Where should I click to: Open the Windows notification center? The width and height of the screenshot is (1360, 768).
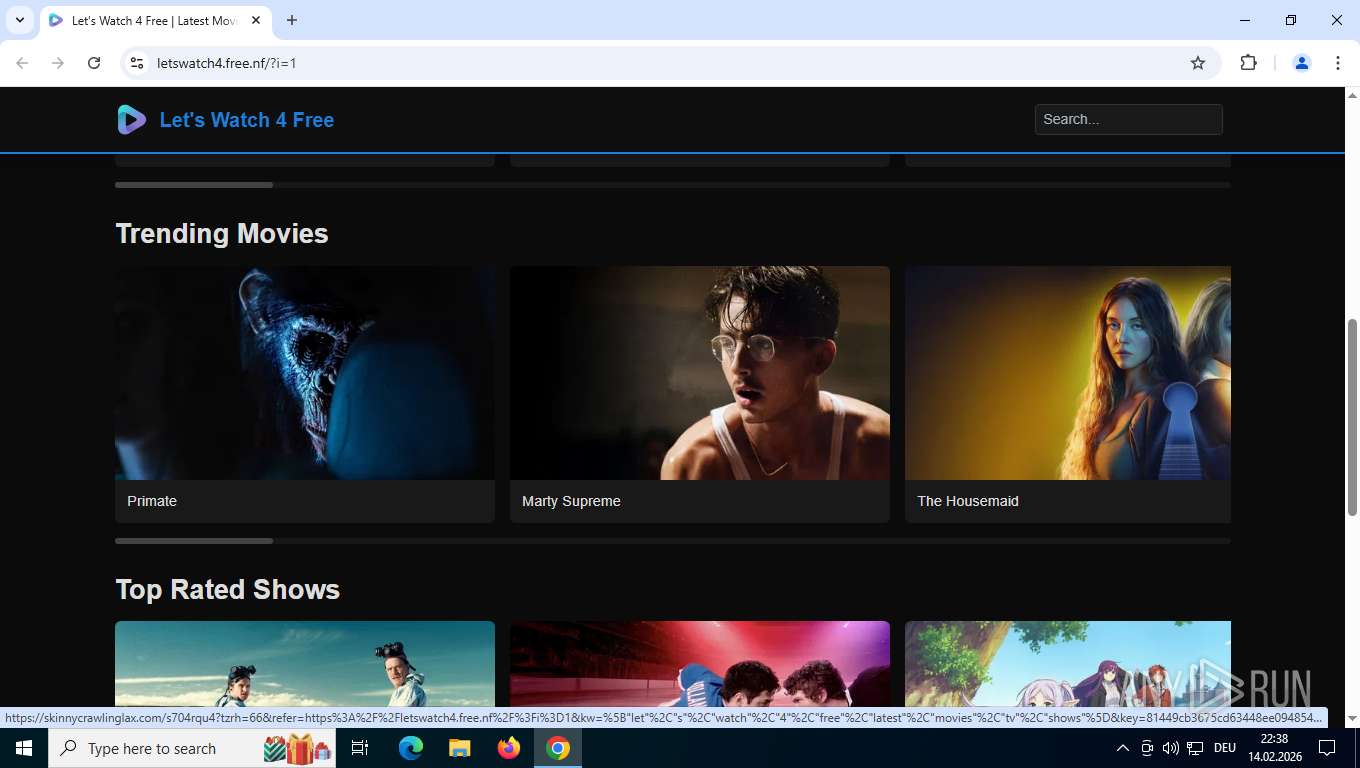1327,748
